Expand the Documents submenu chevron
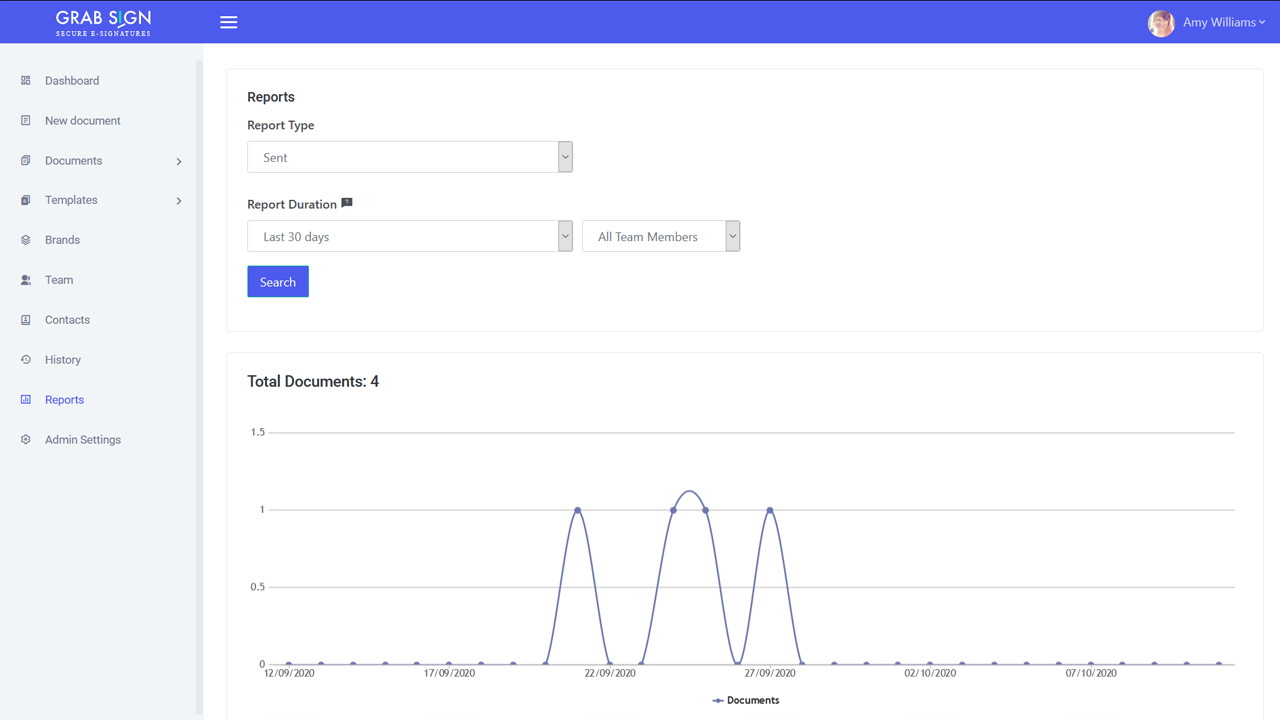This screenshot has height=720, width=1280. click(179, 161)
